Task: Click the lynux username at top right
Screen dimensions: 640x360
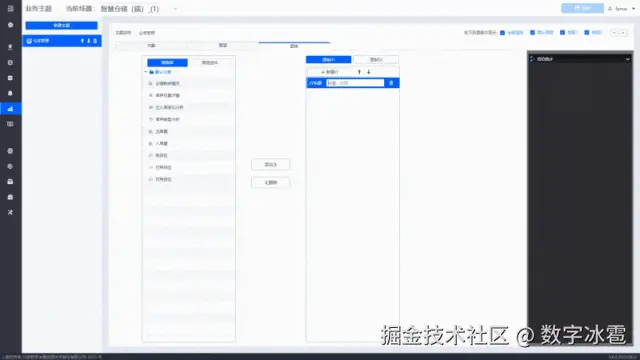Action: point(621,8)
